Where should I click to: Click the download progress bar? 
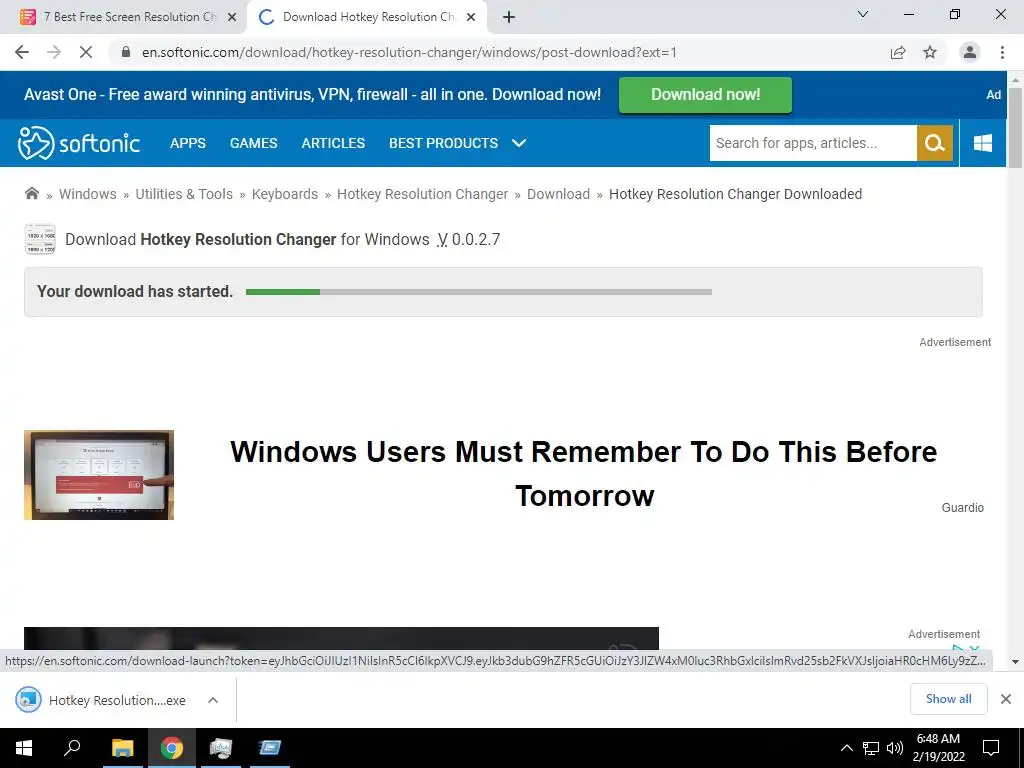[479, 292]
